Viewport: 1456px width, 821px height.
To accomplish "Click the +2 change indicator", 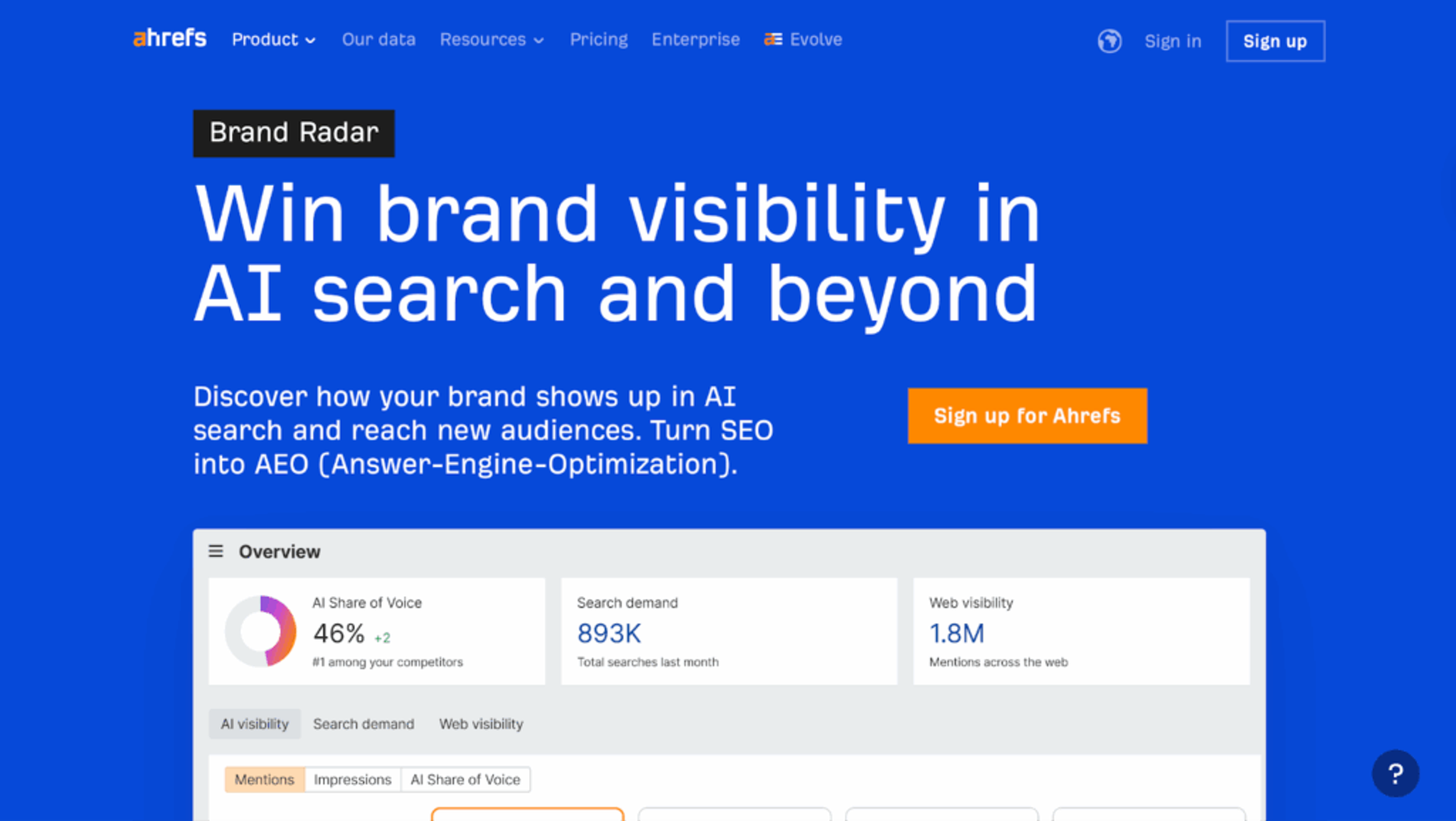I will pyautogui.click(x=382, y=637).
